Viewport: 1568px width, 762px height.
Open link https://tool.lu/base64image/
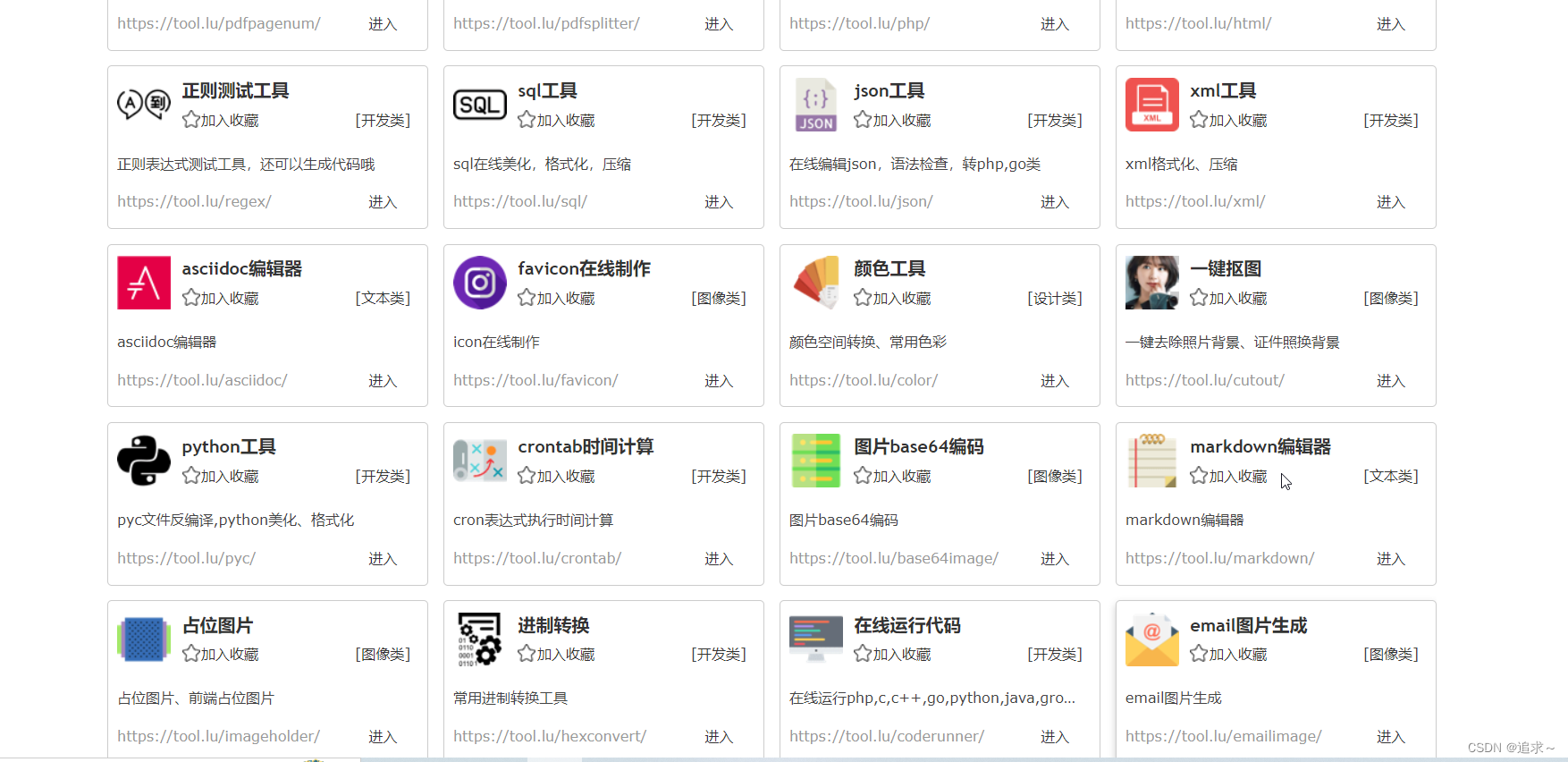point(894,558)
